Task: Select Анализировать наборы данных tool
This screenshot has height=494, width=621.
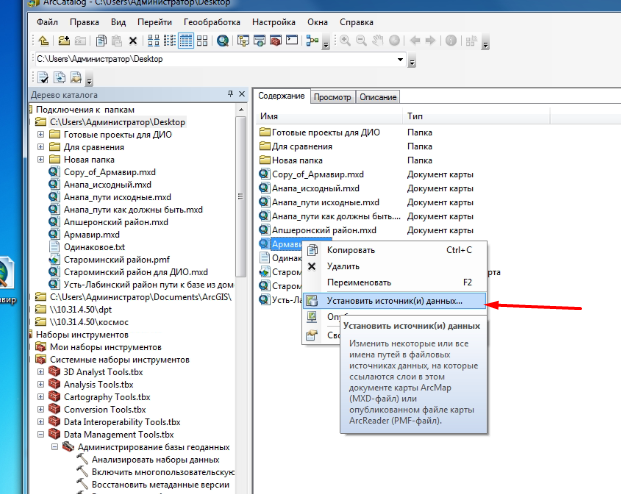Action: [x=155, y=460]
